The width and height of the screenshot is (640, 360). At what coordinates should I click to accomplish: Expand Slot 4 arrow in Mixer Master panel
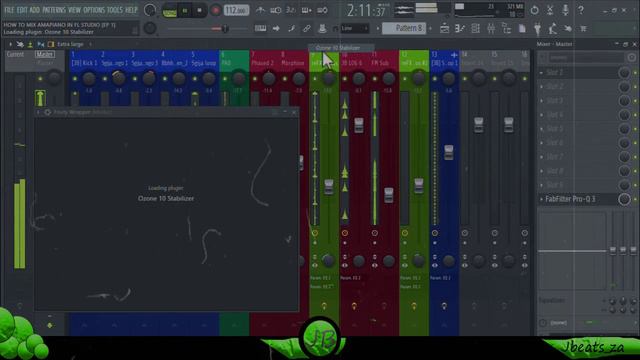pyautogui.click(x=542, y=115)
